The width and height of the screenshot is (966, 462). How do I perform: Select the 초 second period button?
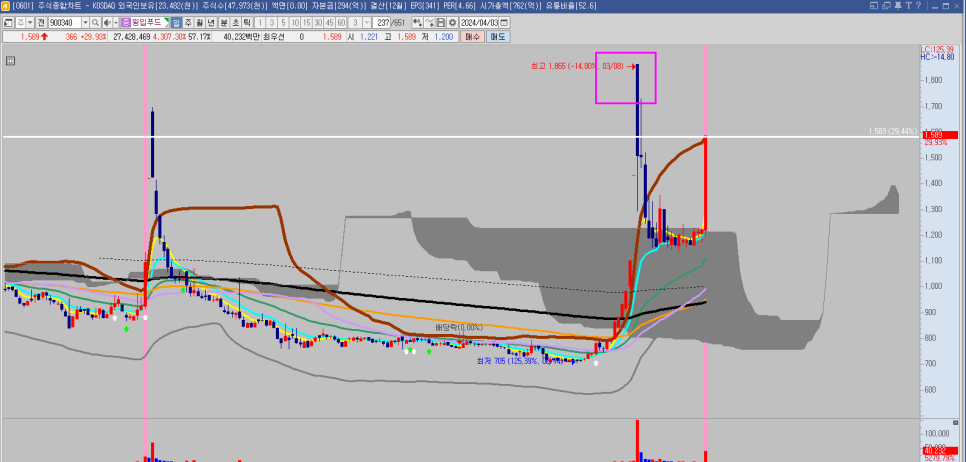point(236,22)
